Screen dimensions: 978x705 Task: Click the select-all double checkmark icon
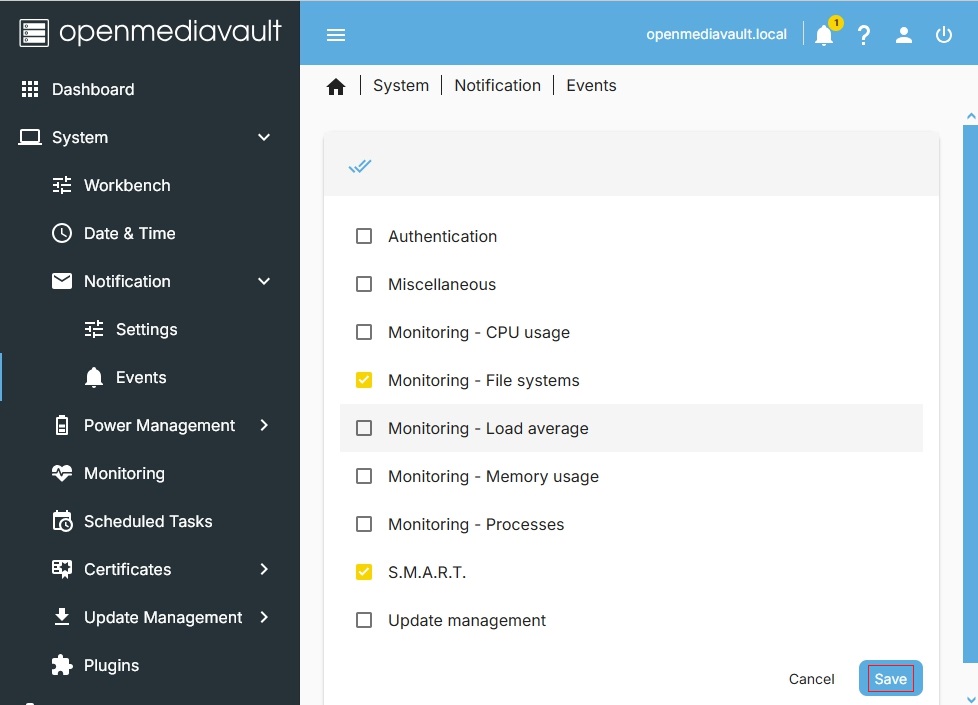tap(360, 166)
